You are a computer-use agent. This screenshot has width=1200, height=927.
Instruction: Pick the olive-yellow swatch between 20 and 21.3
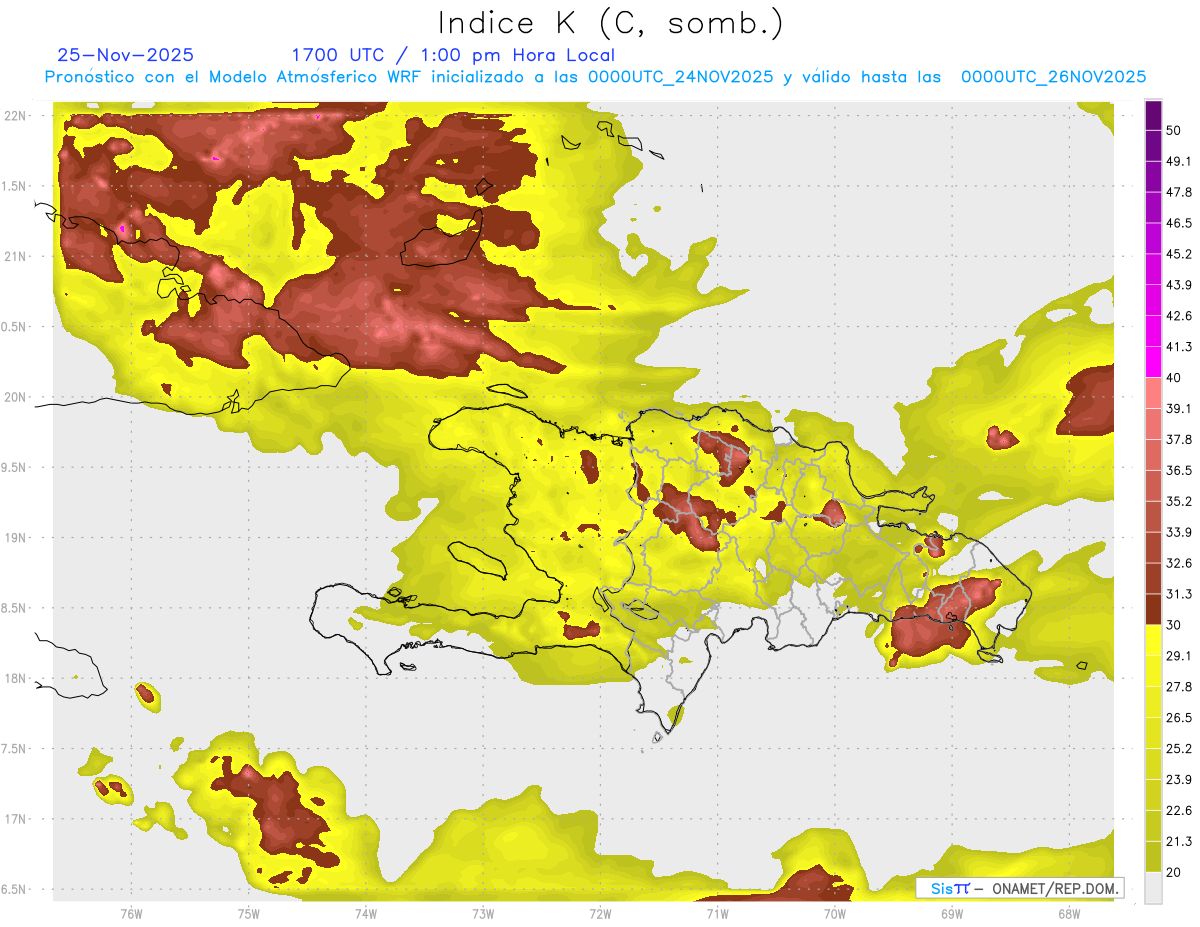1153,857
